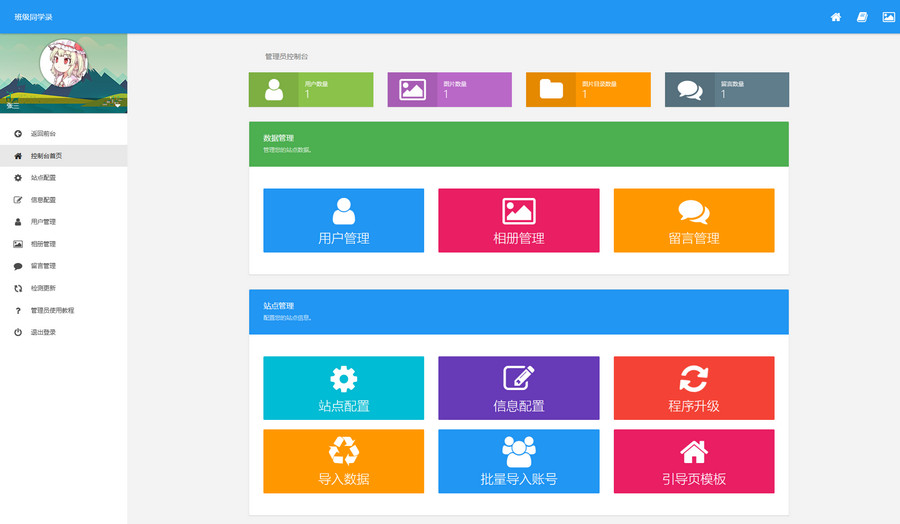Open 相册管理 from the sidebar
The image size is (900, 524).
coord(43,244)
